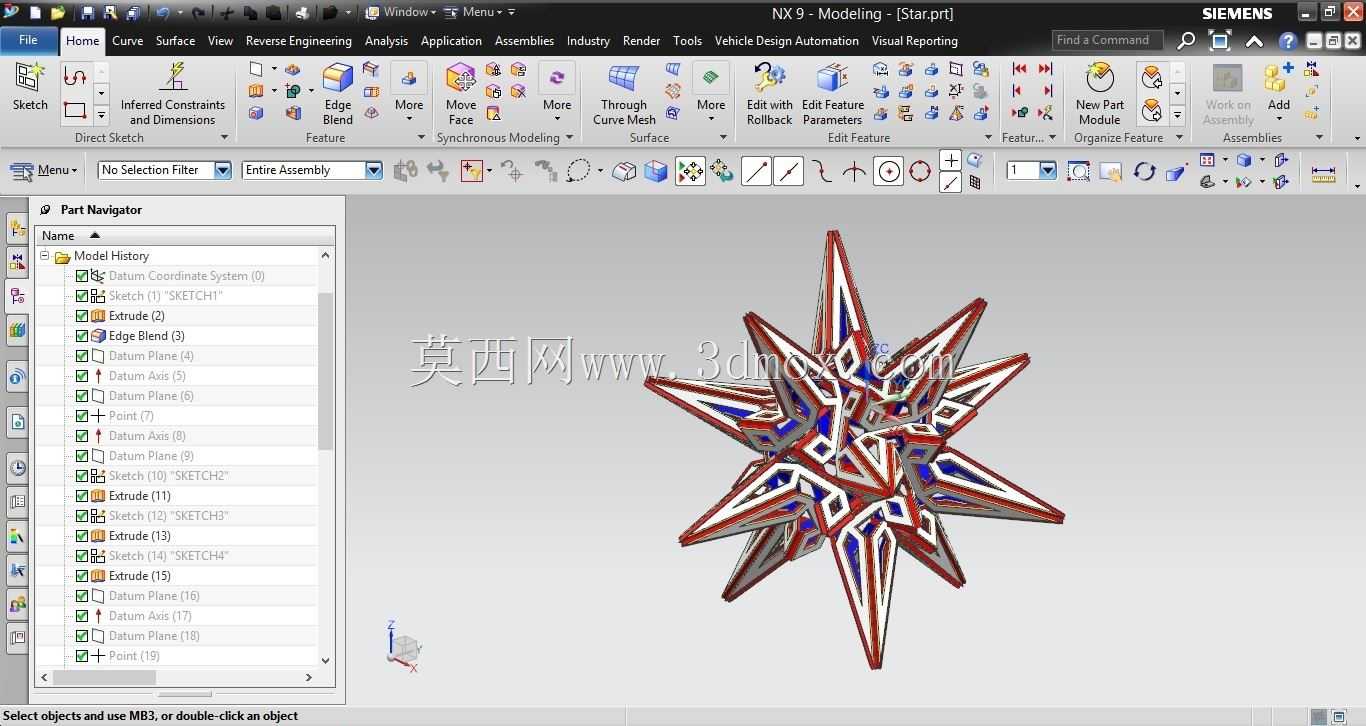Launch the Move Face command
Screen dimensions: 1366x726
click(461, 94)
